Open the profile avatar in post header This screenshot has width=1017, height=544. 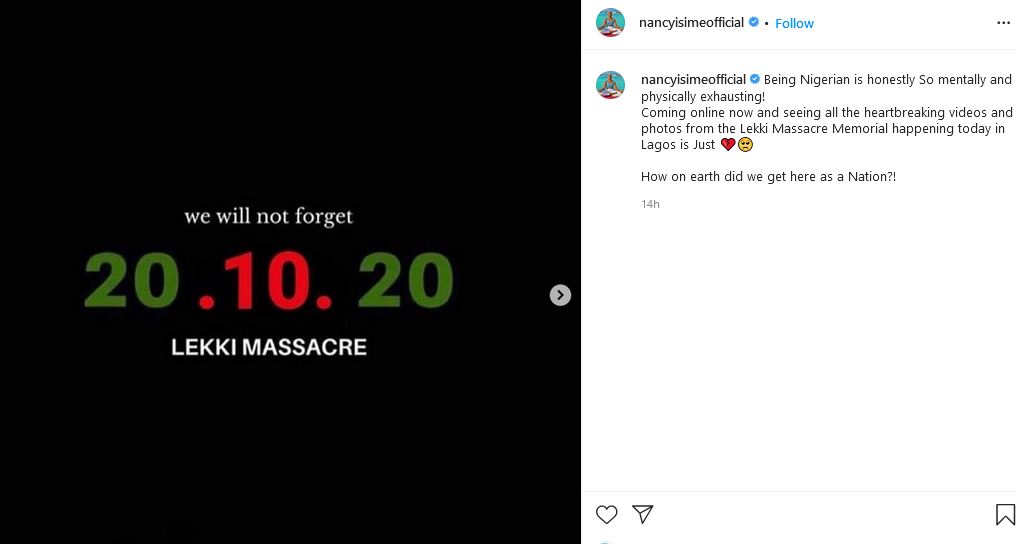[x=610, y=22]
